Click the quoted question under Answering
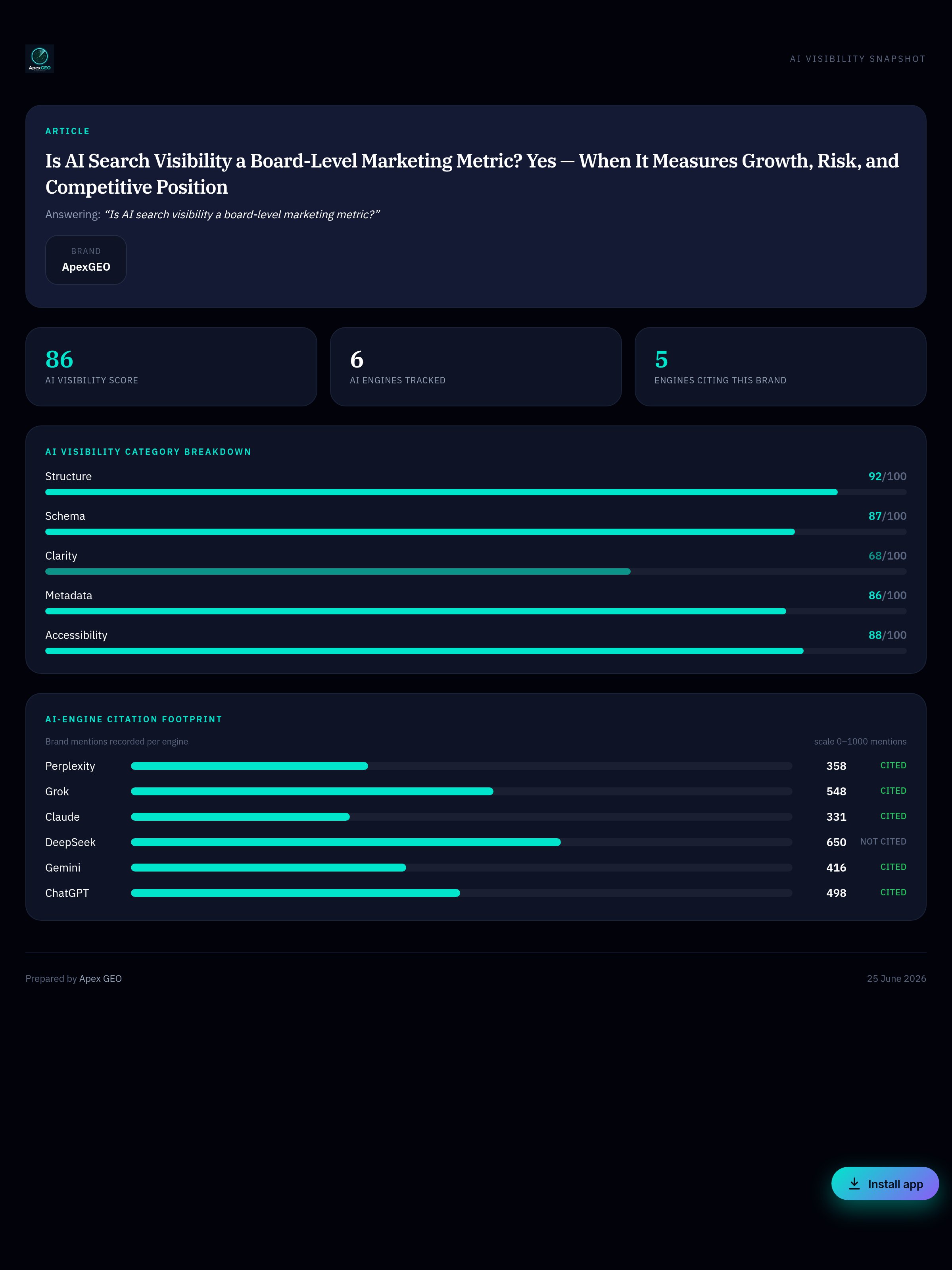The image size is (952, 1270). coord(242,215)
